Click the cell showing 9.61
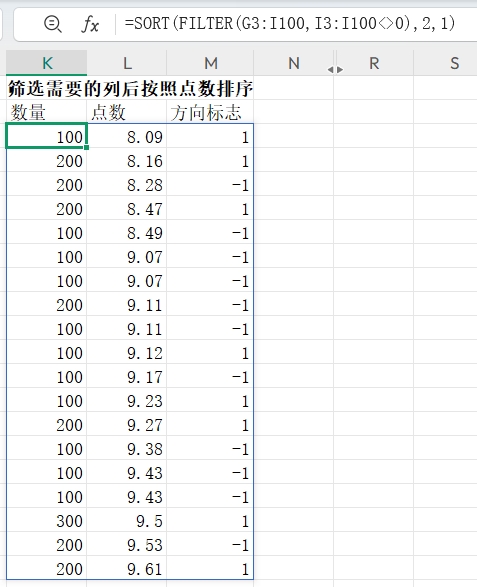Viewport: 477px width, 587px height. click(x=127, y=569)
